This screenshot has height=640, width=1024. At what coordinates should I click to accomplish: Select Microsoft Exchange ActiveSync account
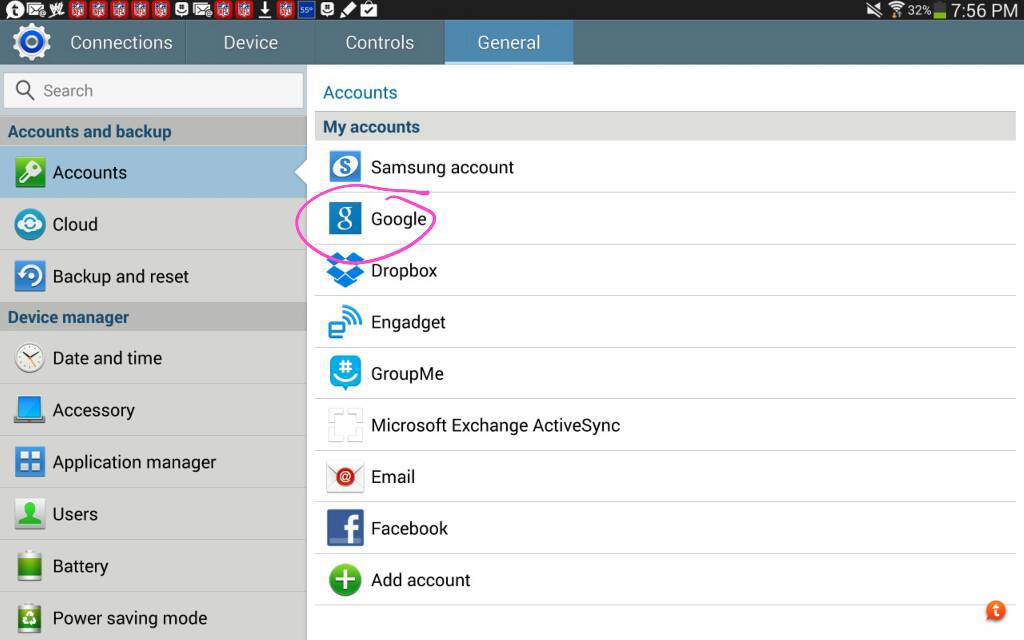pos(665,425)
